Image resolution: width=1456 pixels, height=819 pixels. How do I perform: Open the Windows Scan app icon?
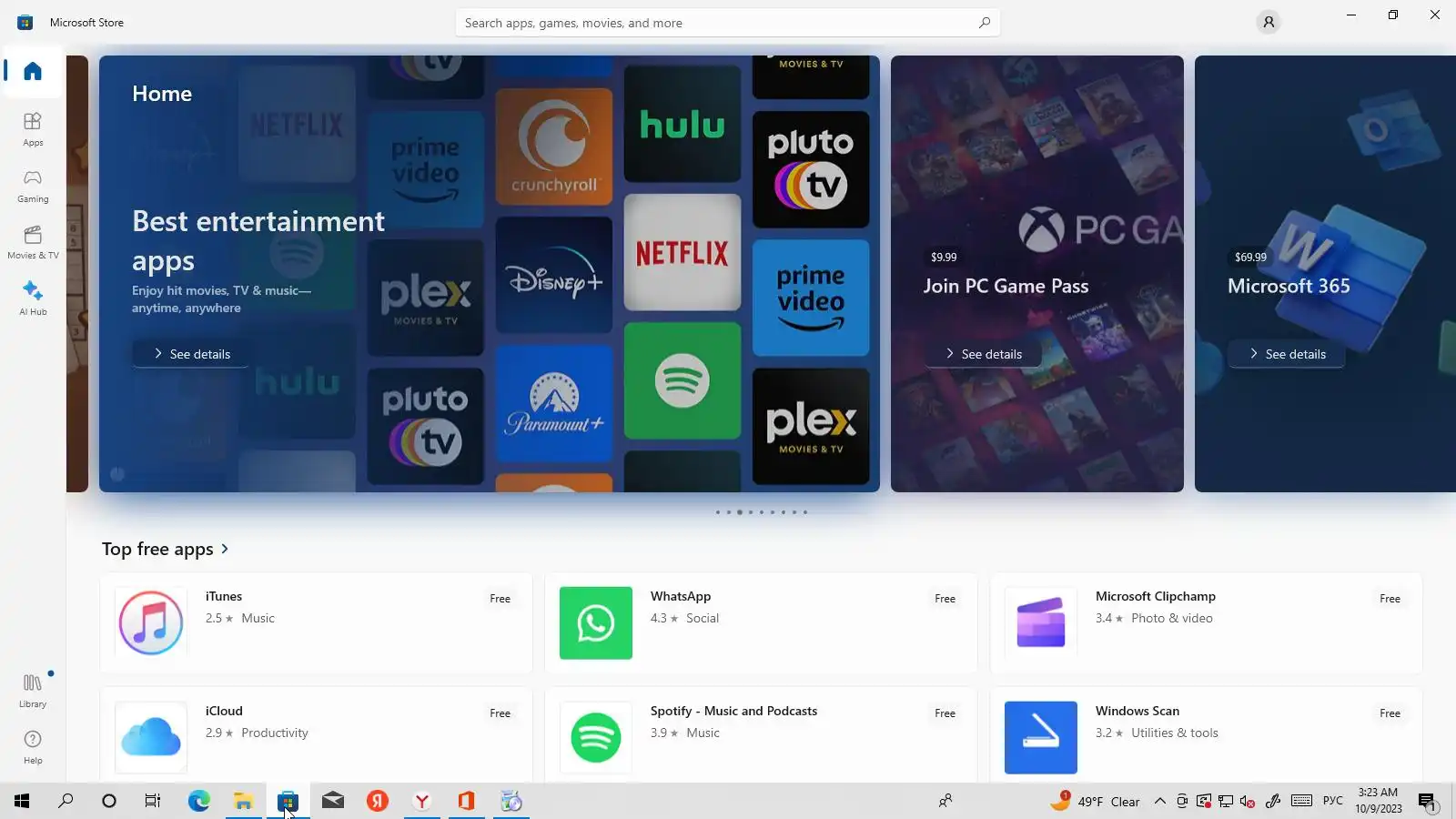pyautogui.click(x=1041, y=737)
